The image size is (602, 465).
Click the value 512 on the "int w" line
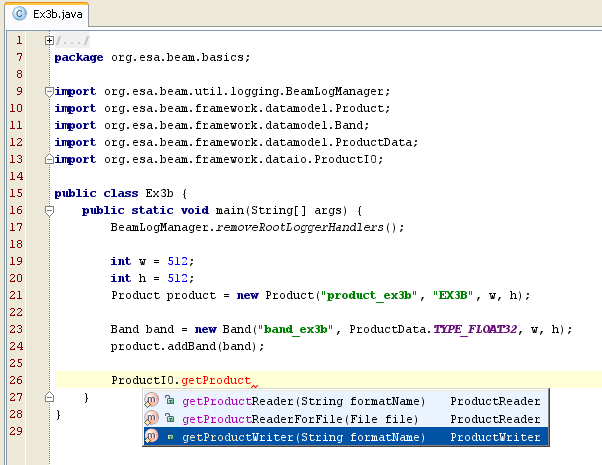click(x=177, y=261)
